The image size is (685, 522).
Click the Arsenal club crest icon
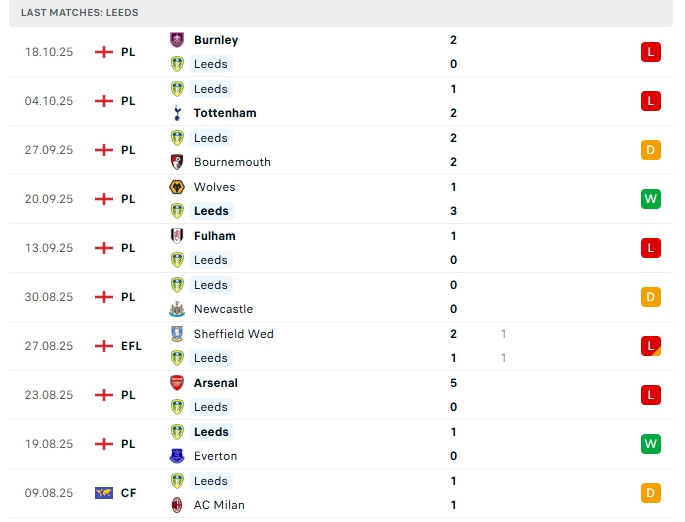coord(177,383)
